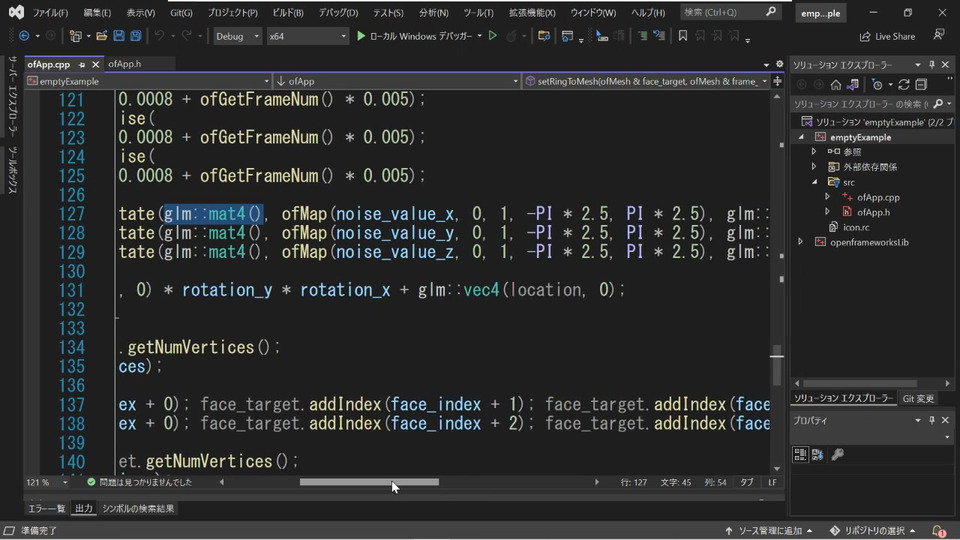Click the notifications bell in status bar

pos(938,530)
